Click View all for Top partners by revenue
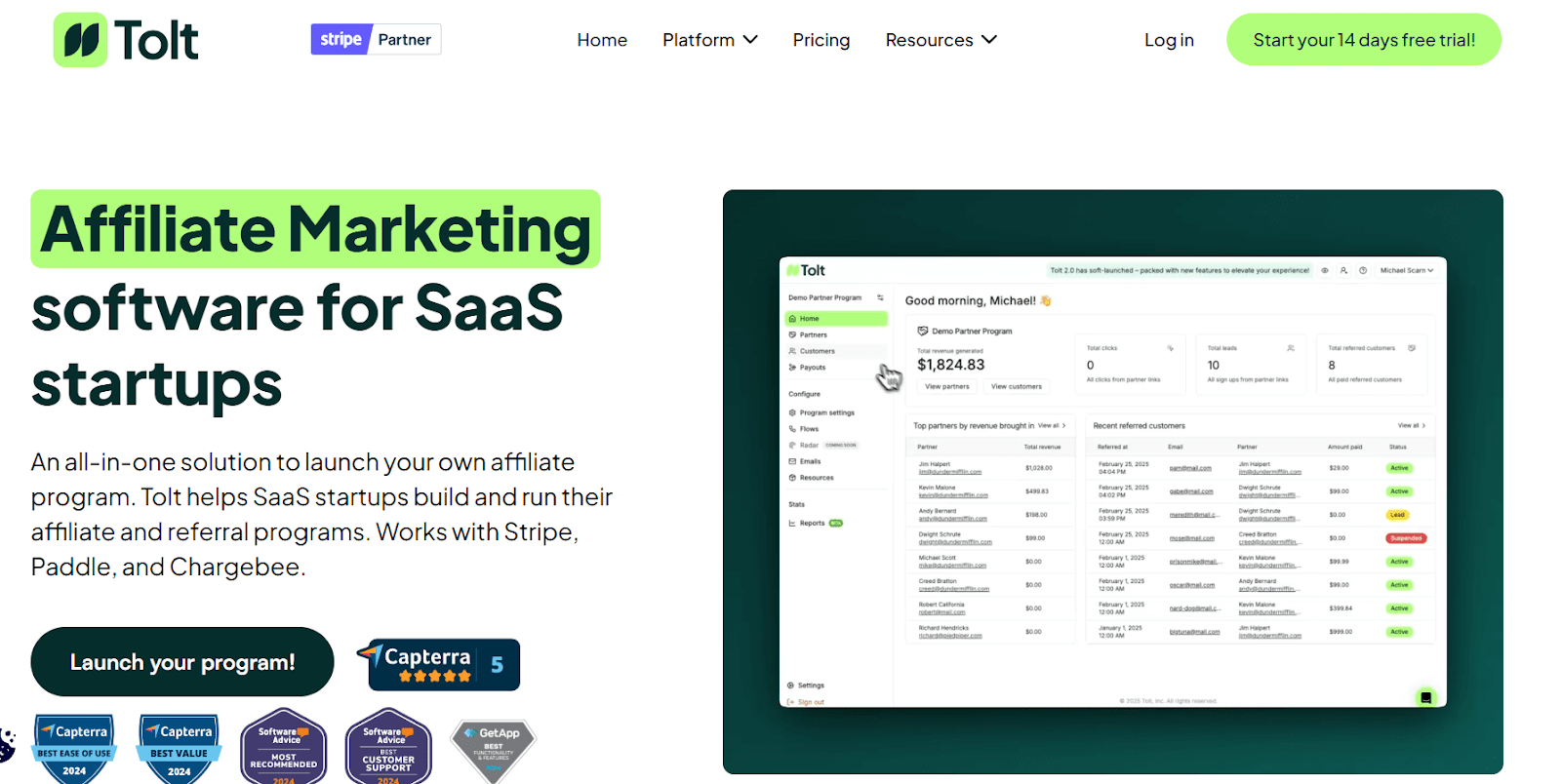Screen dimensions: 1561x784 point(1052,425)
